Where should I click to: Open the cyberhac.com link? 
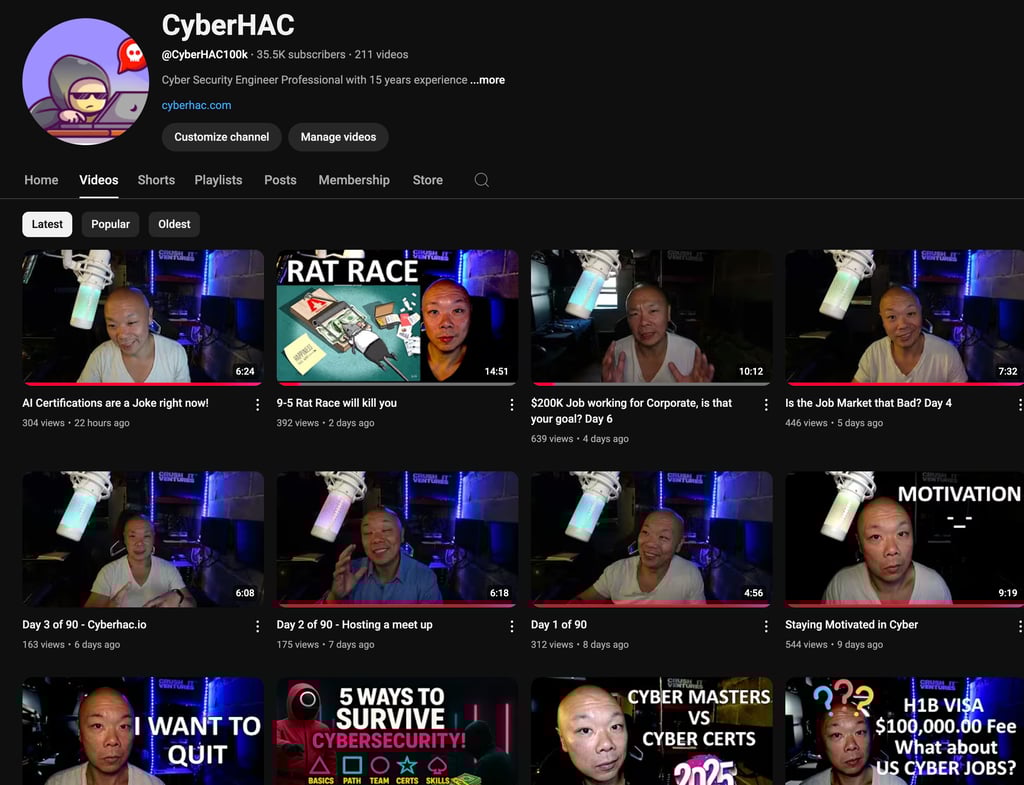pos(197,105)
